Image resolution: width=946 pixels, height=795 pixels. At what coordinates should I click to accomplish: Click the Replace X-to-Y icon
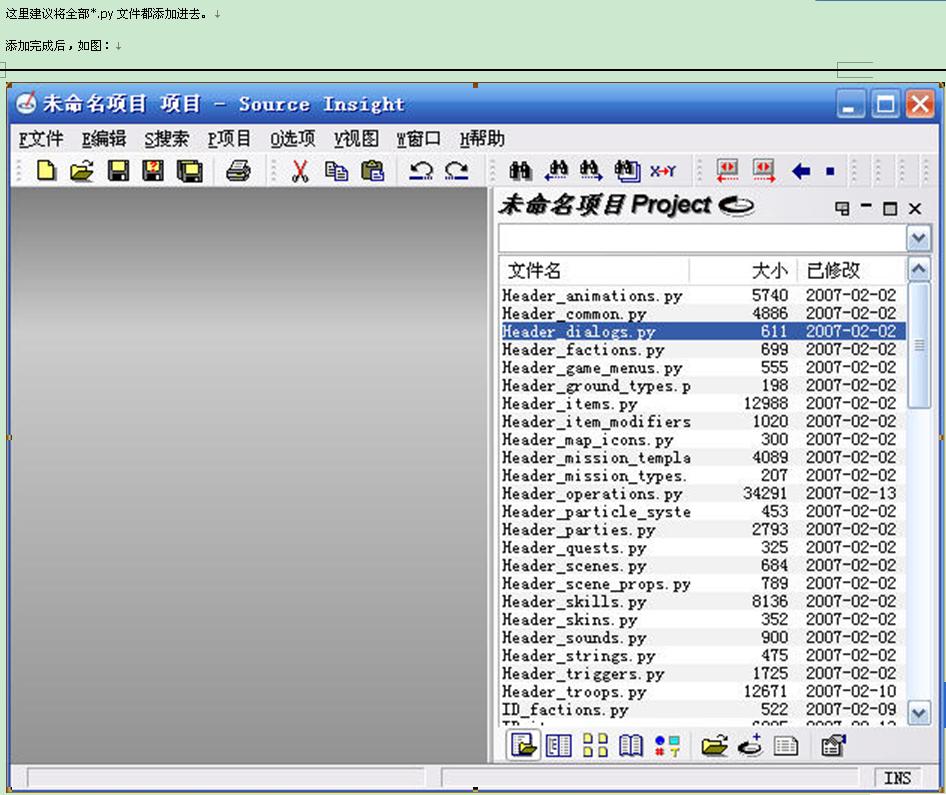pos(662,171)
